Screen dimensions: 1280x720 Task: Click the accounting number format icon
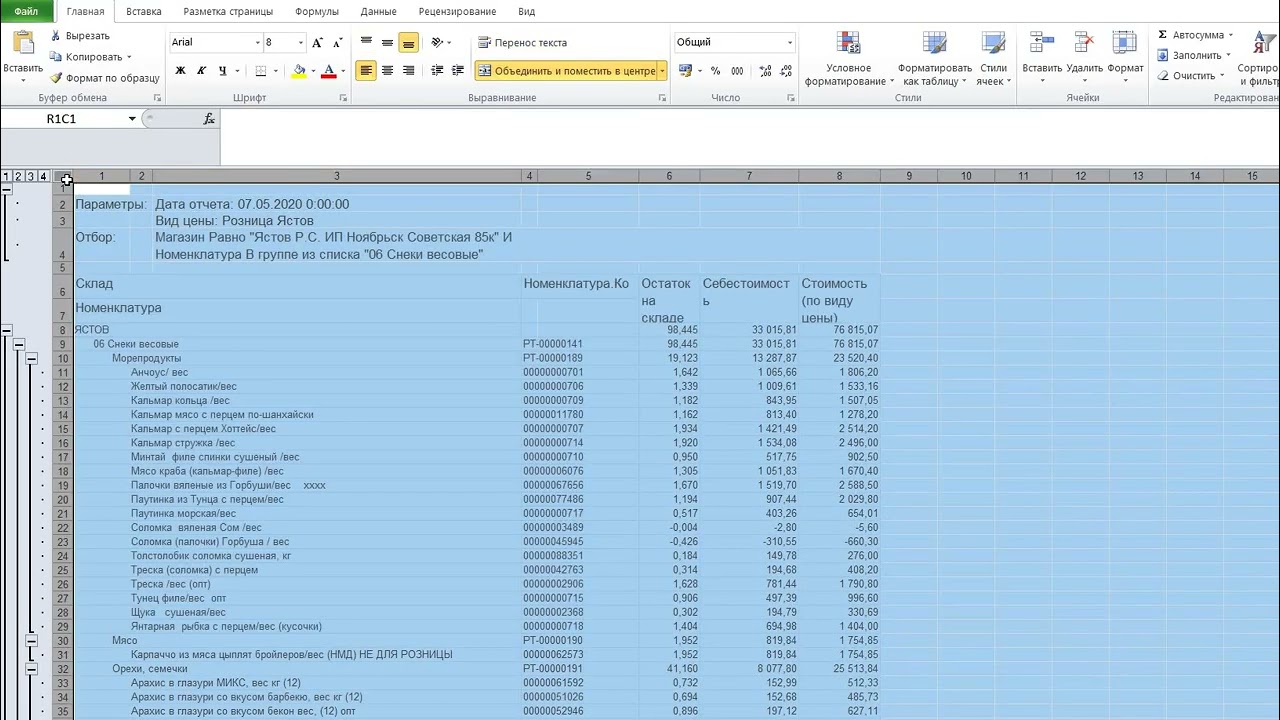685,71
